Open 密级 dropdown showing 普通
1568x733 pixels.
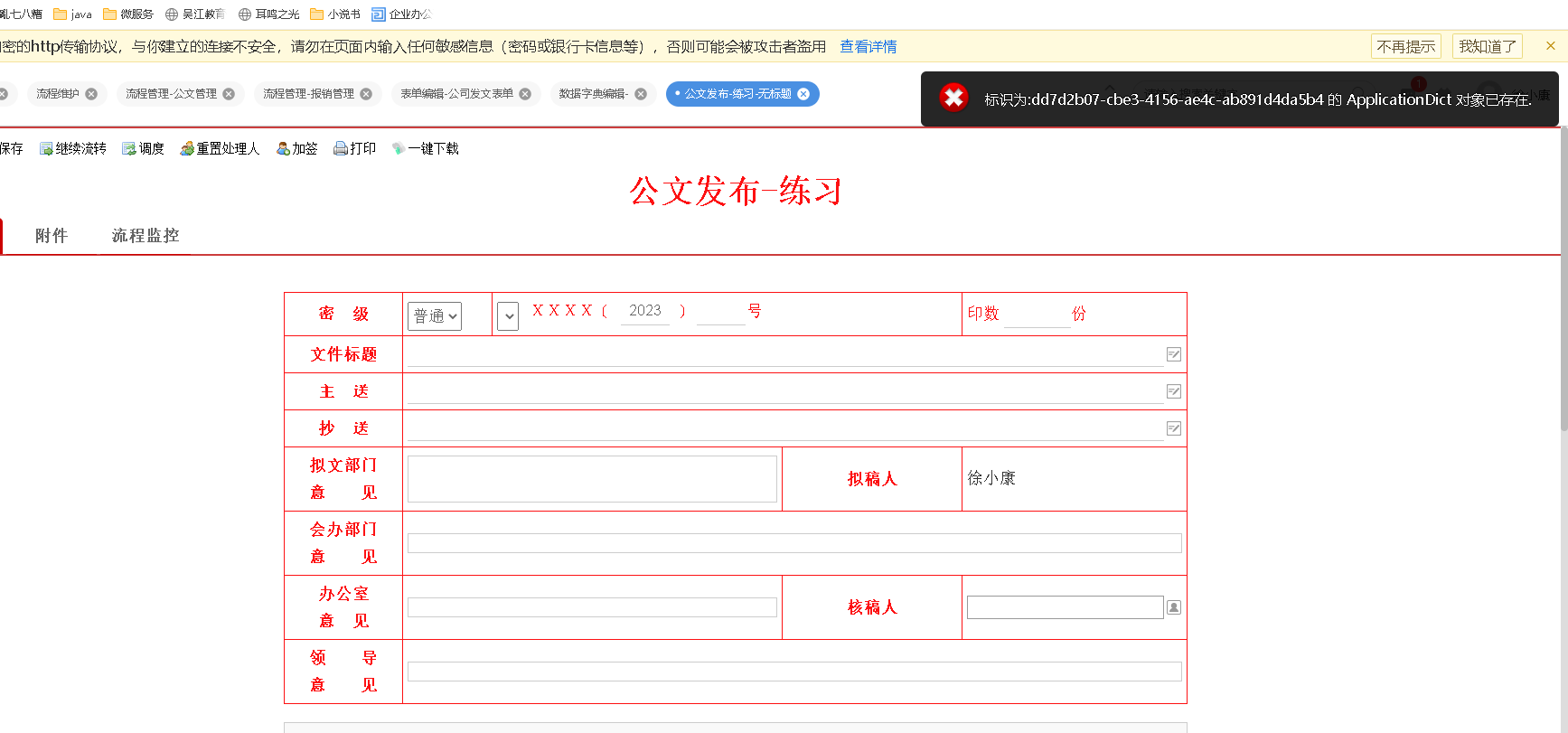[x=435, y=315]
